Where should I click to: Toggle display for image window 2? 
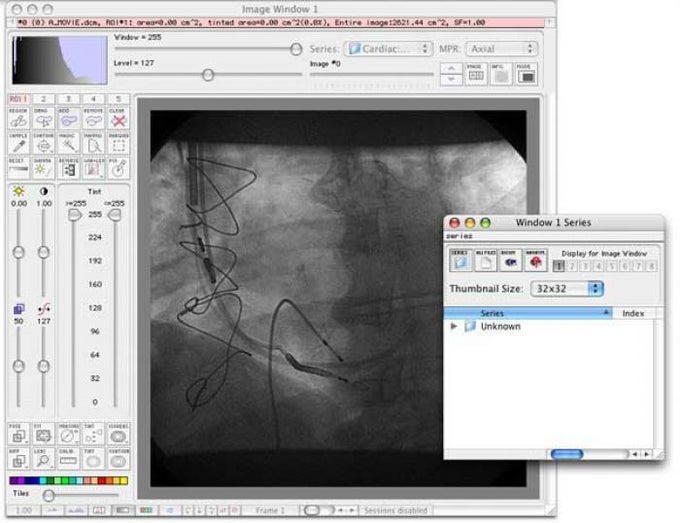[x=572, y=266]
